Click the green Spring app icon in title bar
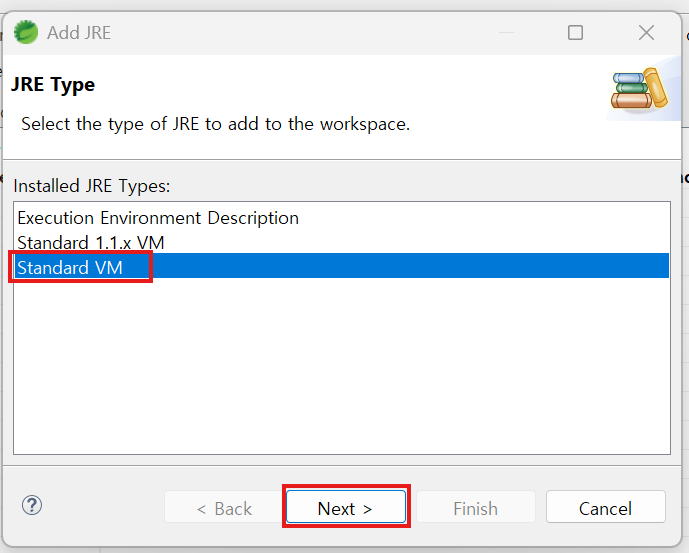This screenshot has width=689, height=553. point(26,32)
